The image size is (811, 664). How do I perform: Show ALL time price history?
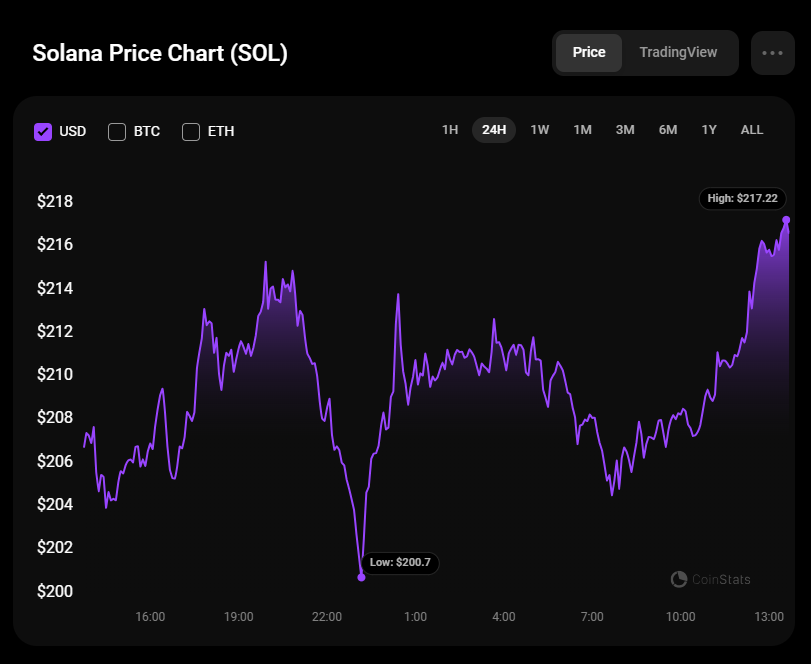pyautogui.click(x=752, y=130)
